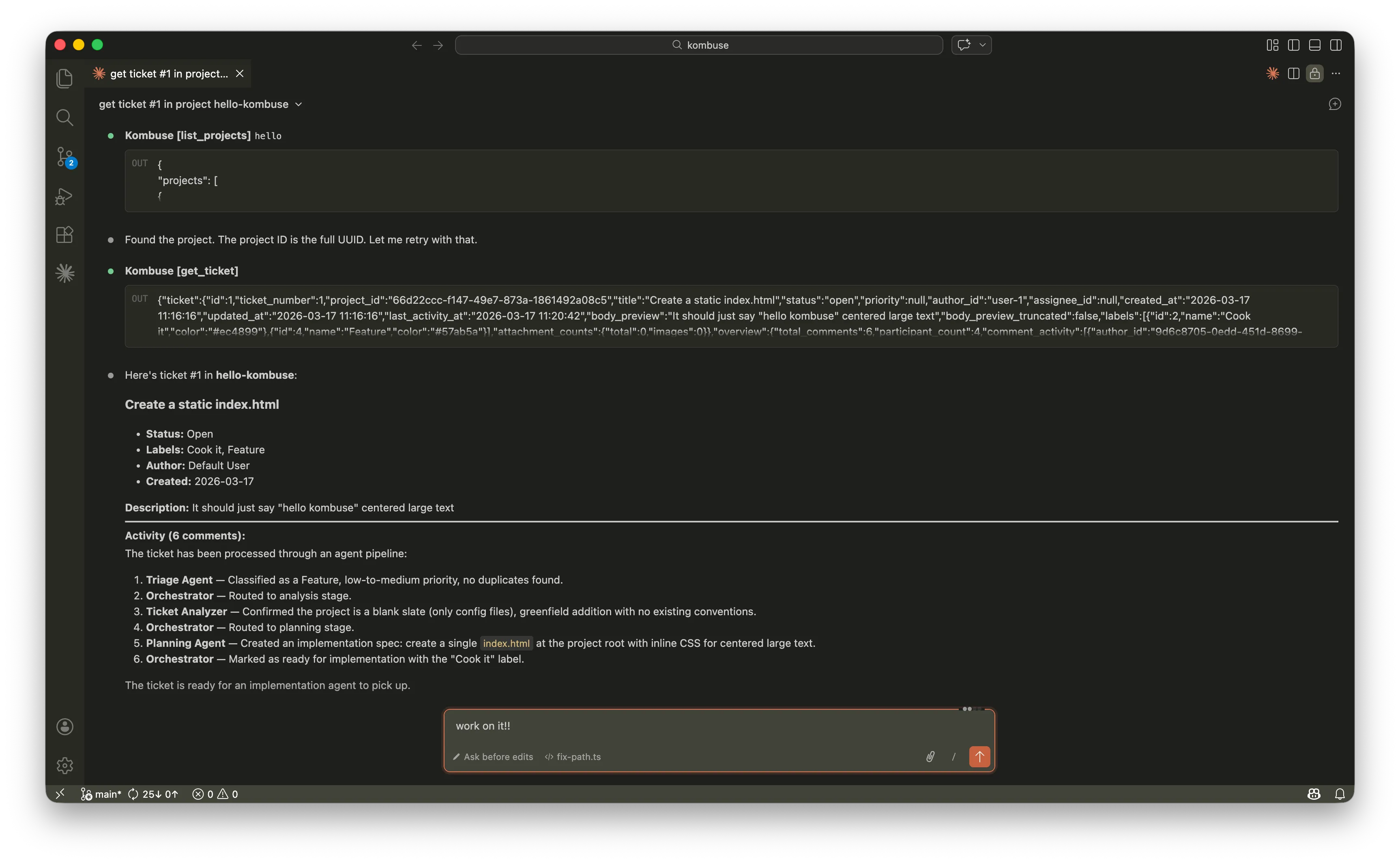The image size is (1400, 863).
Task: Click the 'Labels: Cook it, Feature' line
Action: 206,450
